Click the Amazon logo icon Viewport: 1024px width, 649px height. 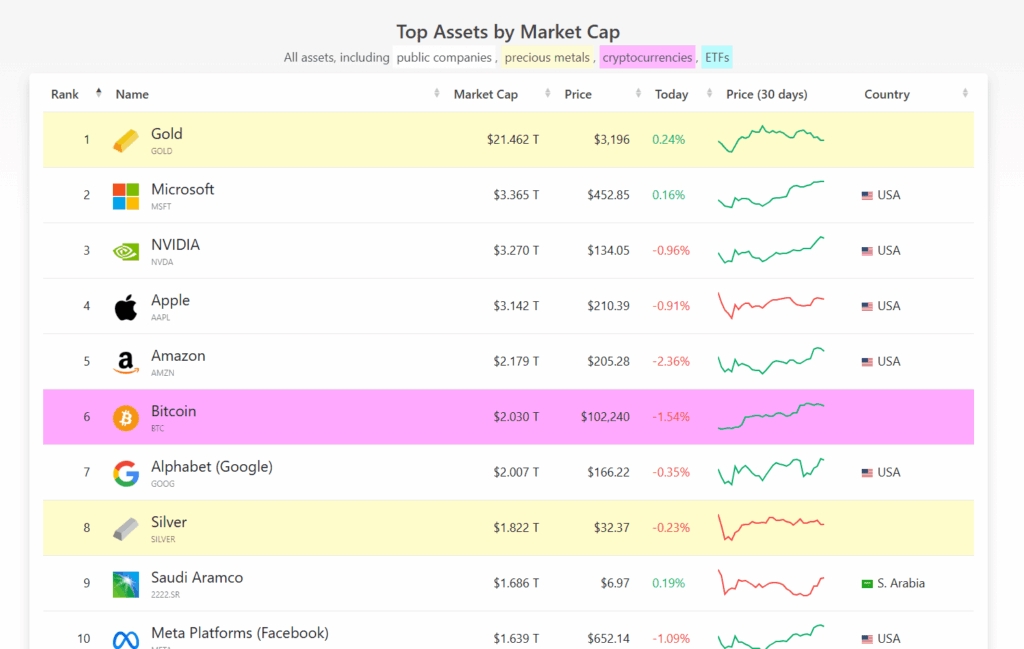click(125, 362)
